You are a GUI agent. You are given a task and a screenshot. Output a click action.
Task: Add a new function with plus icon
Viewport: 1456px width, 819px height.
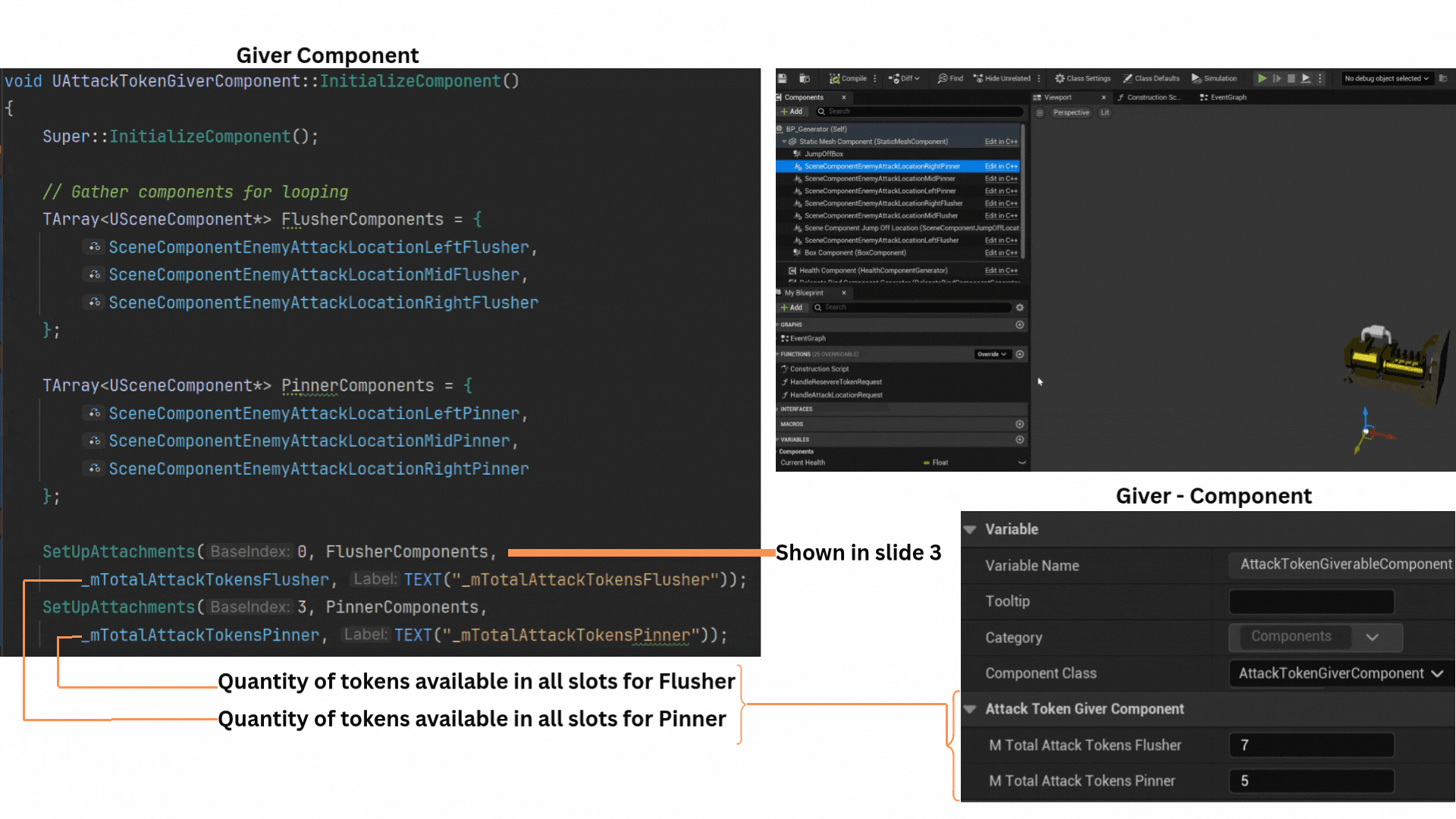[x=1020, y=354]
